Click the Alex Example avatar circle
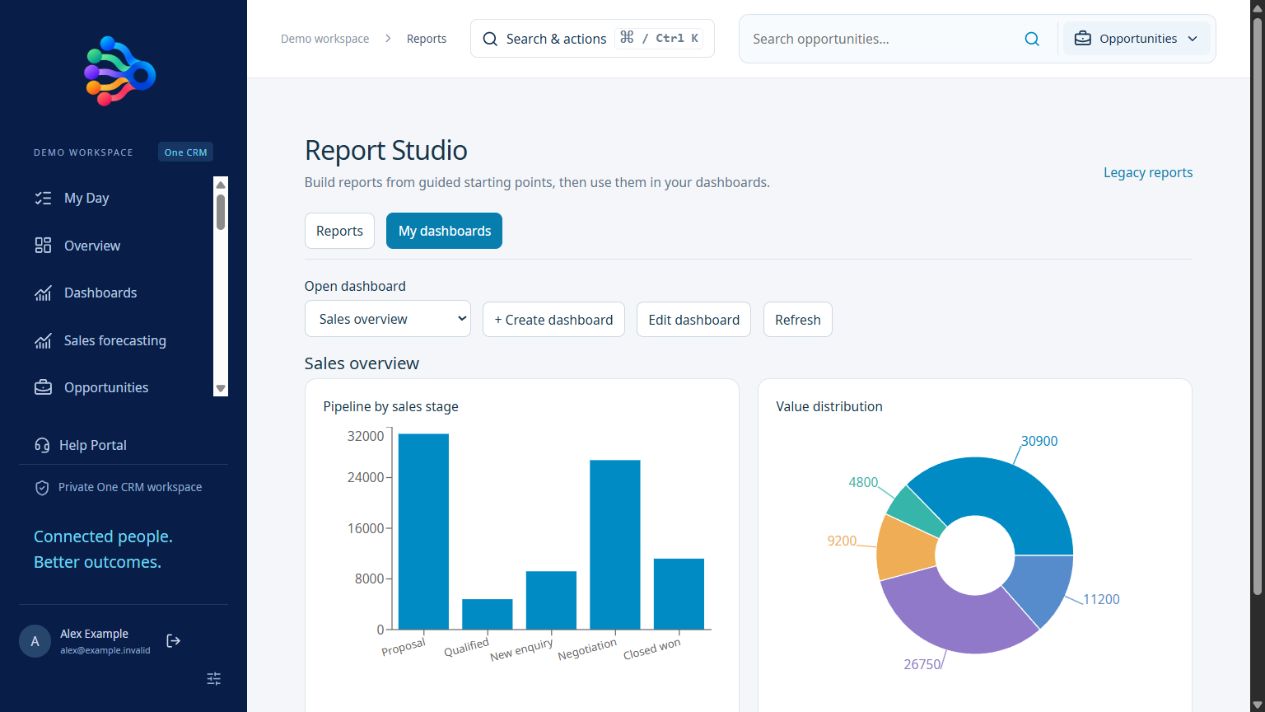1265x712 pixels. [35, 642]
